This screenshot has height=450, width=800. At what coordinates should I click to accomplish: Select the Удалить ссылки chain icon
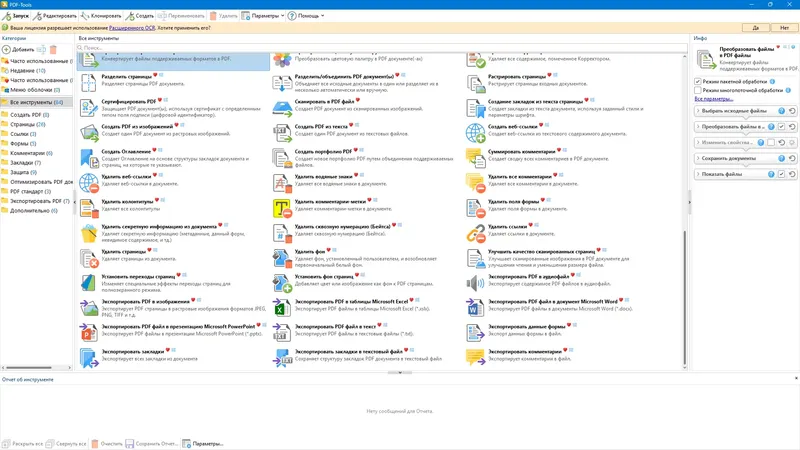475,233
